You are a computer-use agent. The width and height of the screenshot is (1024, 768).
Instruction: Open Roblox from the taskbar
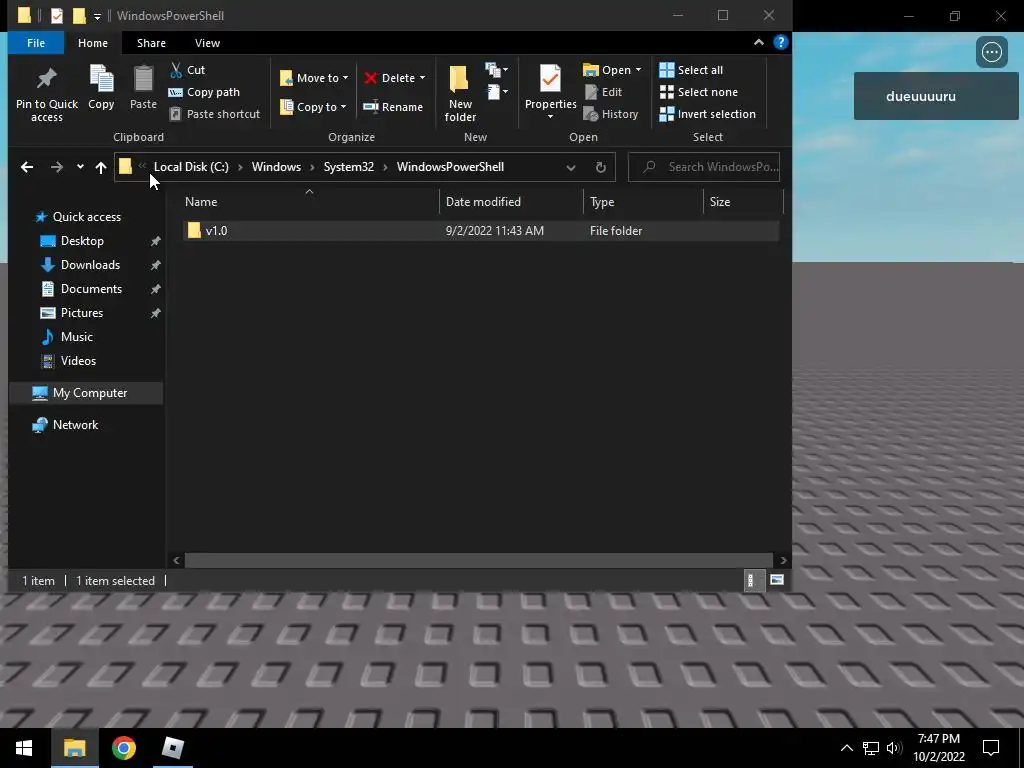(x=172, y=748)
